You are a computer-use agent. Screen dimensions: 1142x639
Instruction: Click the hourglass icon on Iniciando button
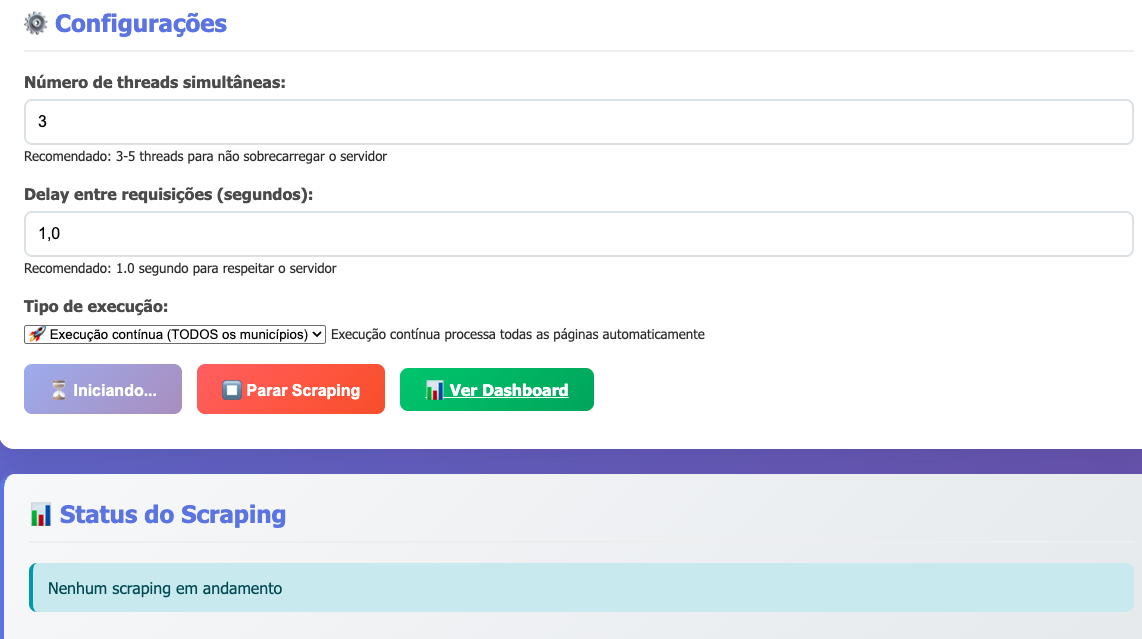point(59,391)
